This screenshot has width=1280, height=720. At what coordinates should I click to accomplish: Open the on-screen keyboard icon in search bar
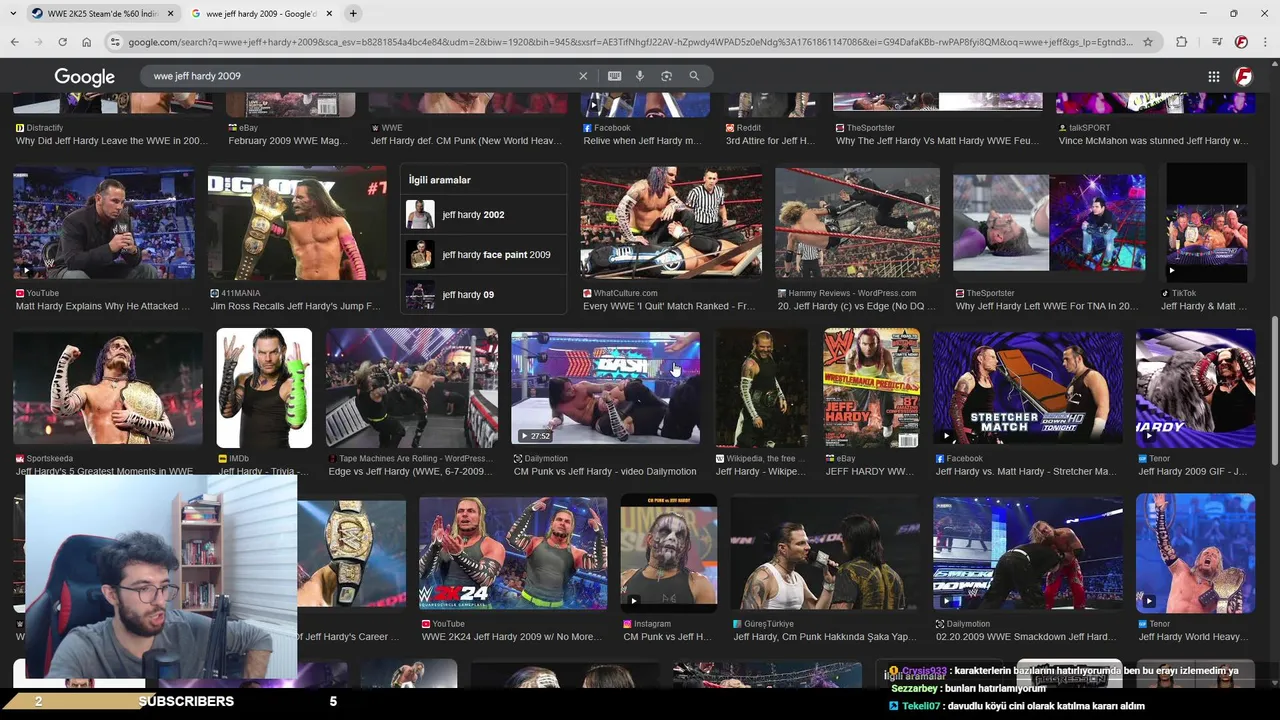click(x=614, y=76)
